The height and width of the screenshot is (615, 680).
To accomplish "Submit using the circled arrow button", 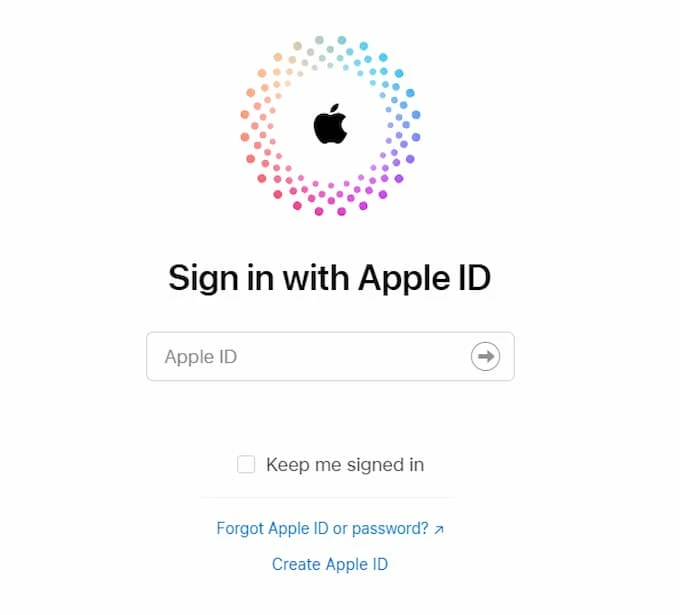I will pos(485,357).
